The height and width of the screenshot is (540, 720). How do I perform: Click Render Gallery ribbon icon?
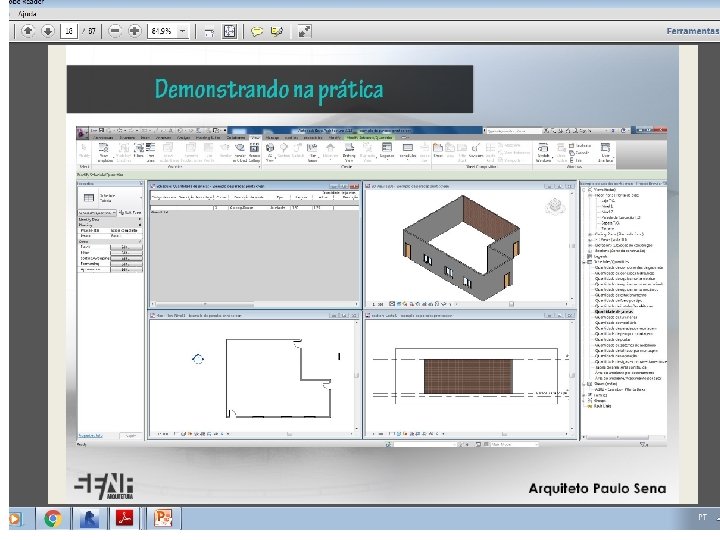254,152
